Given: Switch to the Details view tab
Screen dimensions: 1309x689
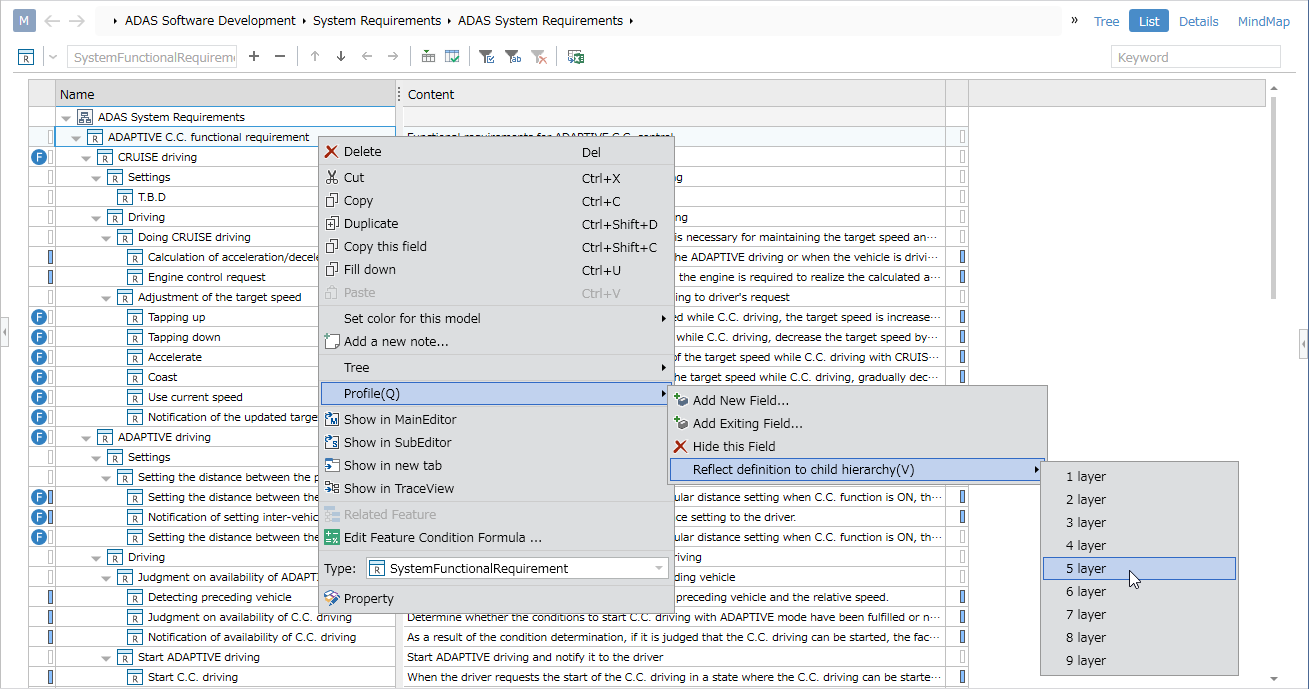Looking at the screenshot, I should pyautogui.click(x=1198, y=21).
